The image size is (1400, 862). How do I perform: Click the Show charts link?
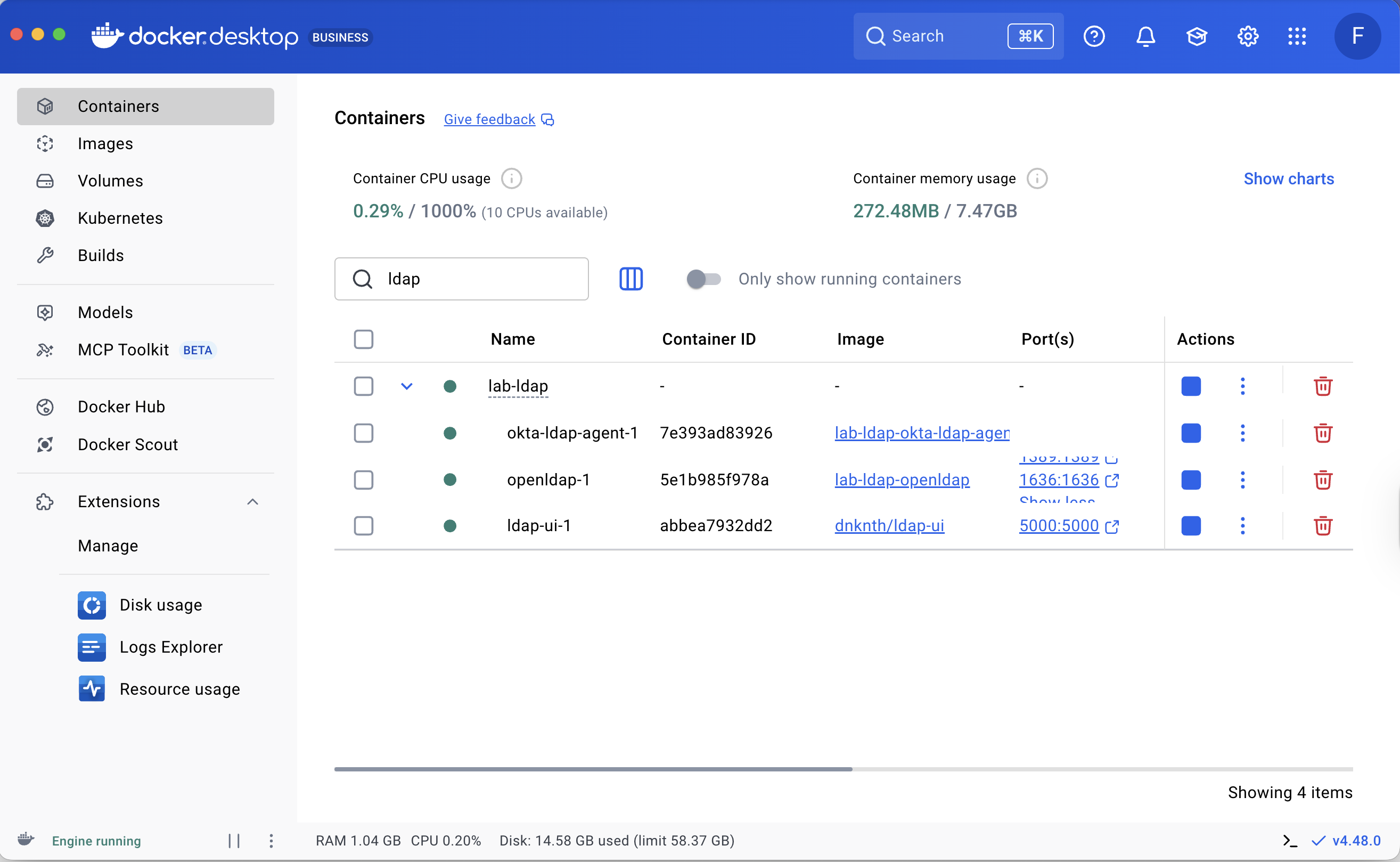(1289, 178)
